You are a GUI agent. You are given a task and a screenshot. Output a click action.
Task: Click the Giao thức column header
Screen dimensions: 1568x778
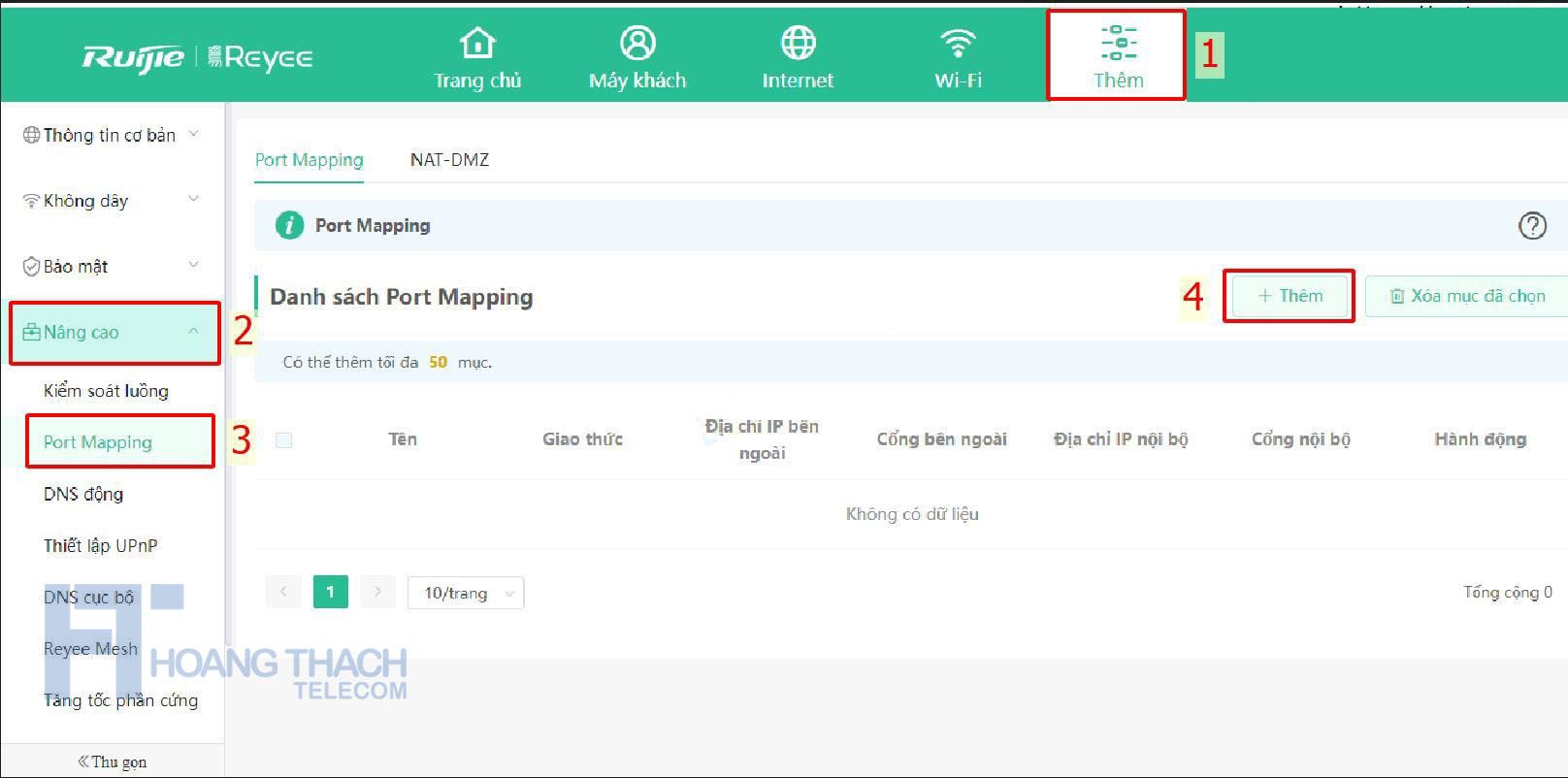[x=582, y=439]
